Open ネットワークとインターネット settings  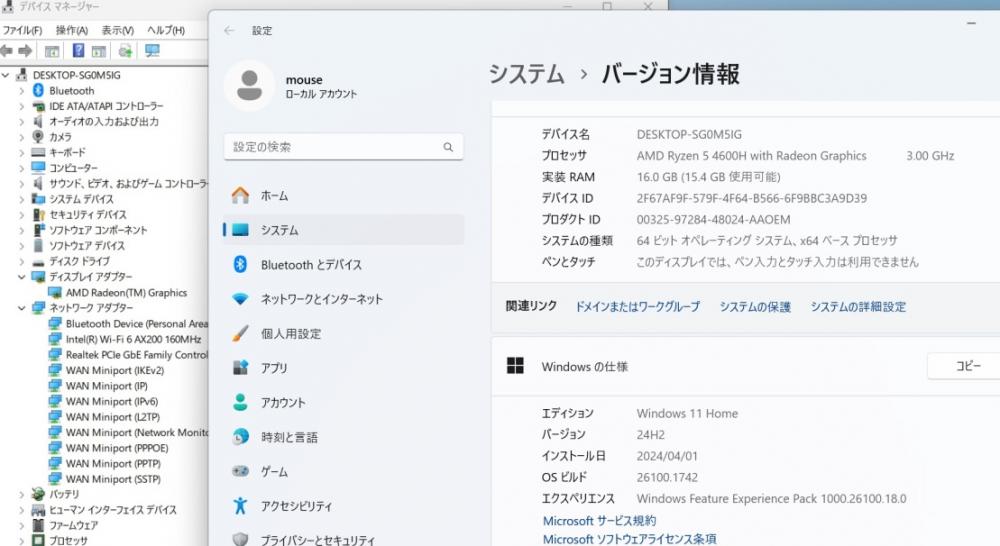point(344,299)
